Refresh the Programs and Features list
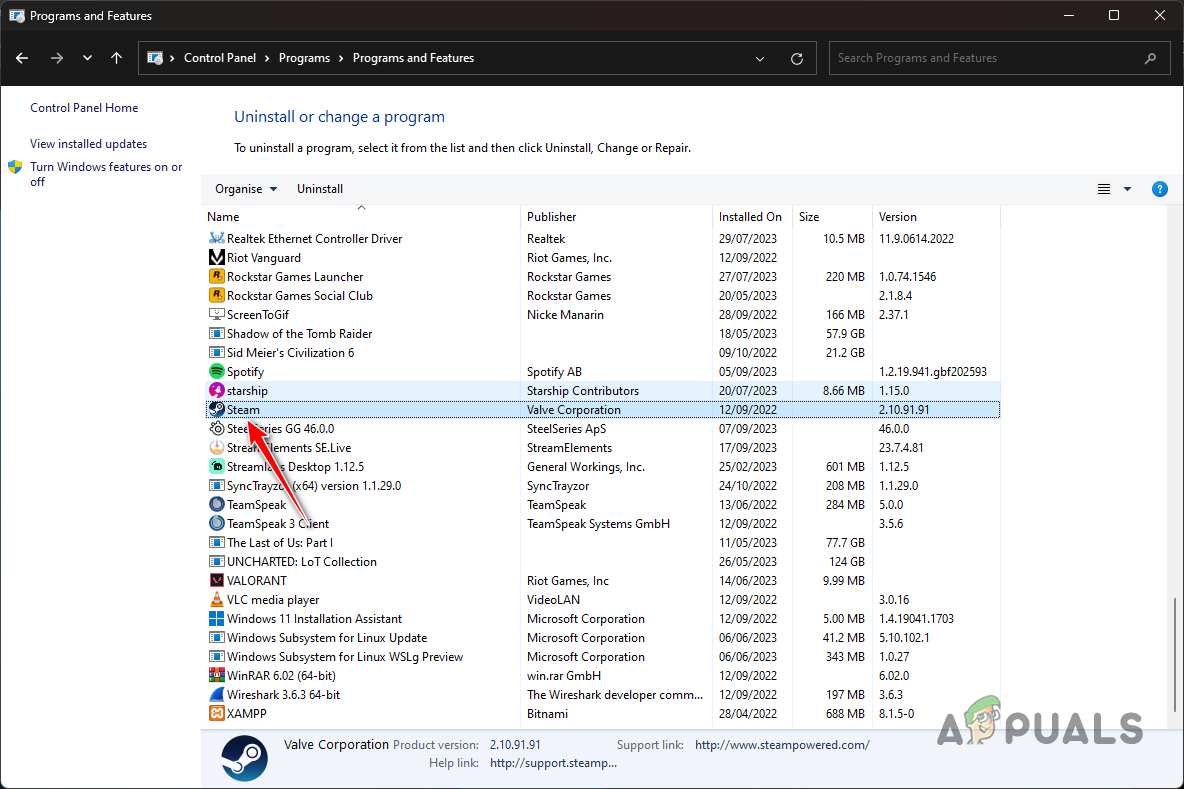This screenshot has height=789, width=1184. pyautogui.click(x=796, y=58)
